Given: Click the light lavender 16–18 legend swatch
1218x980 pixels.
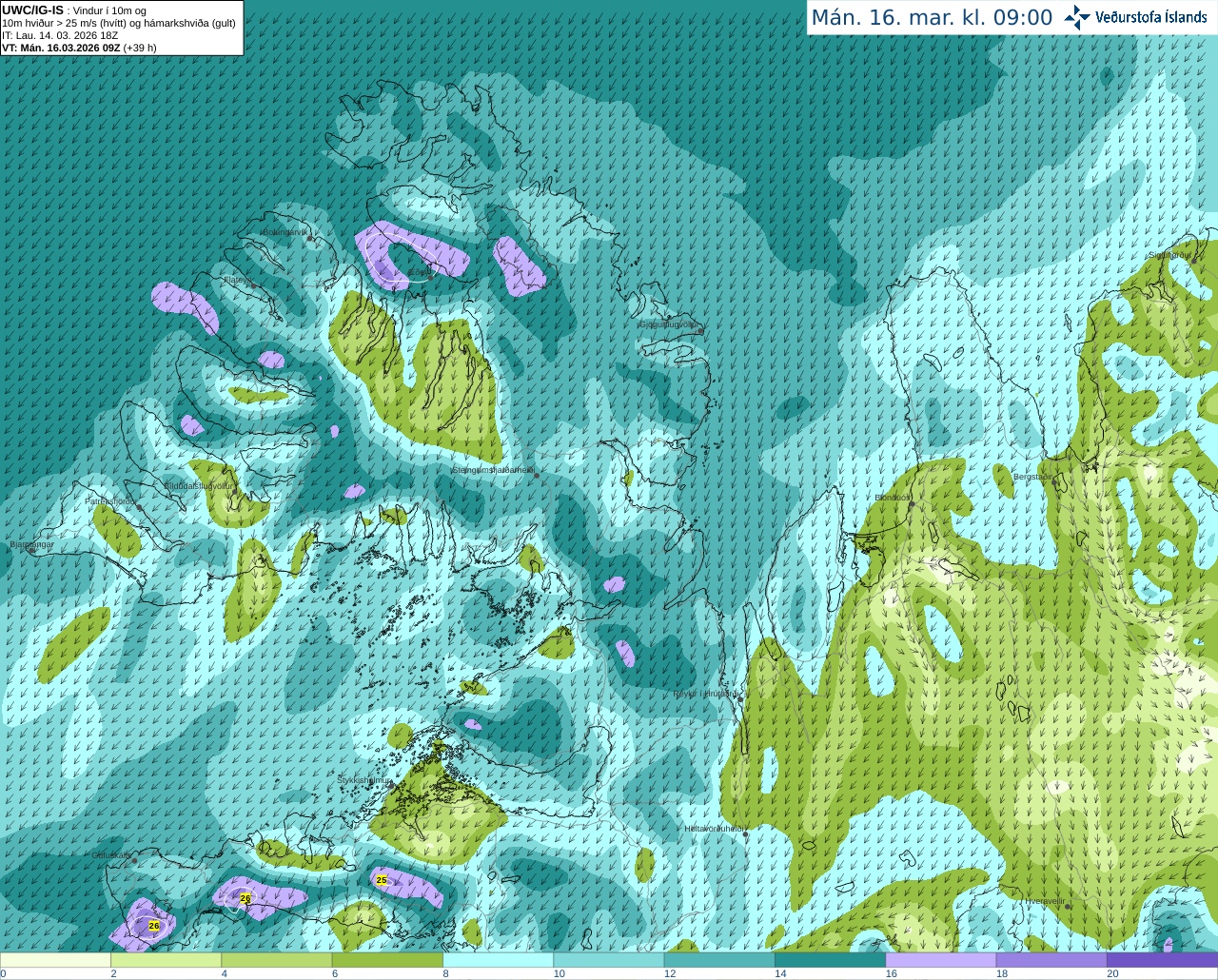Looking at the screenshot, I should [941, 960].
